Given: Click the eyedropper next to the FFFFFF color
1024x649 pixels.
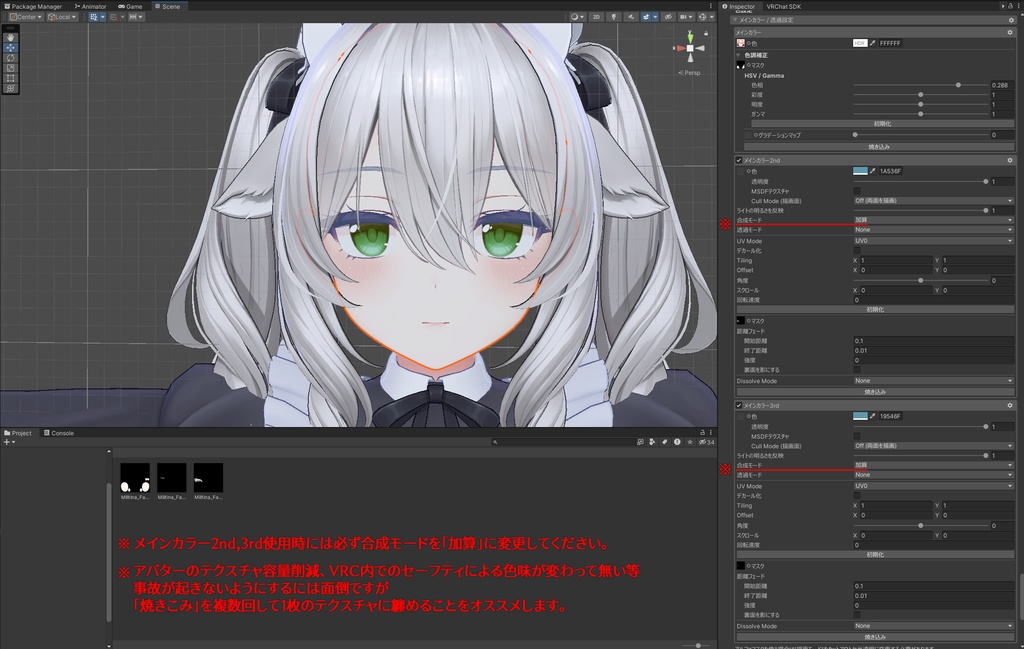Looking at the screenshot, I should coord(874,44).
